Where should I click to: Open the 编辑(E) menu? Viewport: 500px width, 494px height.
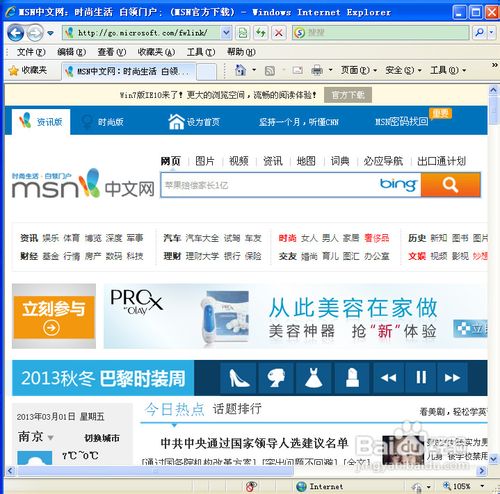click(x=71, y=52)
